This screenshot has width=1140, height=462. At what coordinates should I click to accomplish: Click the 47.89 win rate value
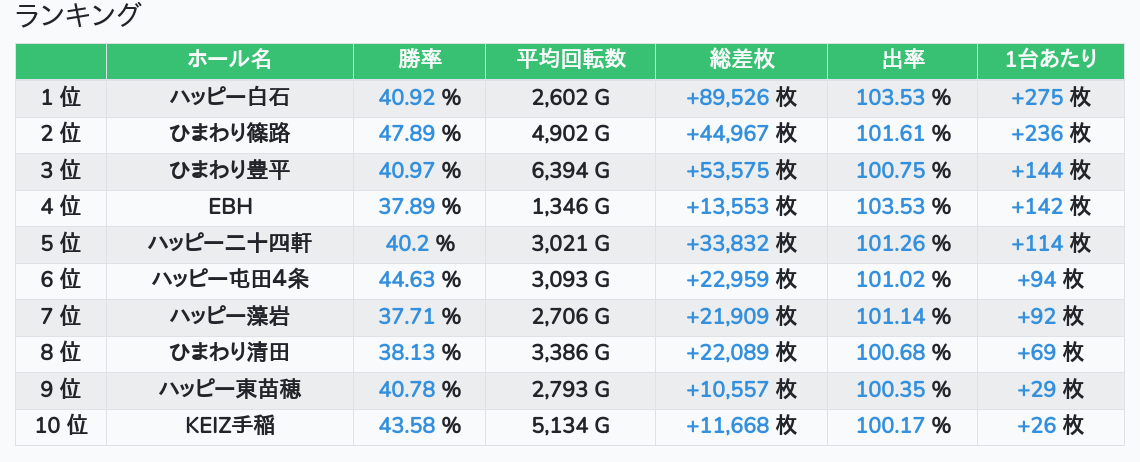pyautogui.click(x=407, y=134)
